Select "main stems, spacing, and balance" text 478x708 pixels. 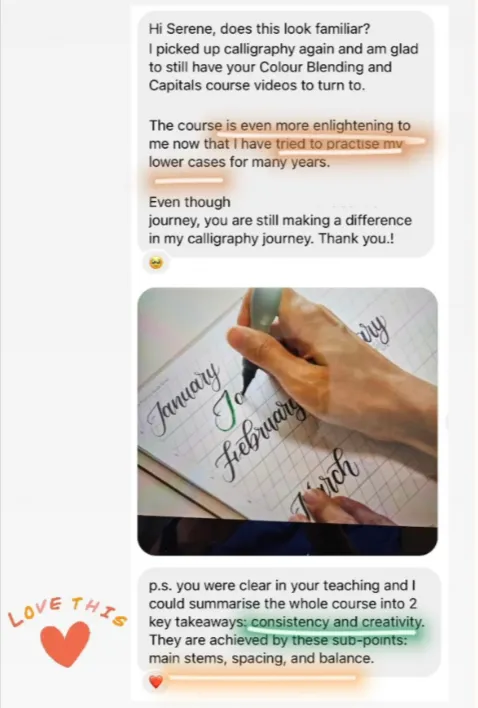click(x=261, y=659)
